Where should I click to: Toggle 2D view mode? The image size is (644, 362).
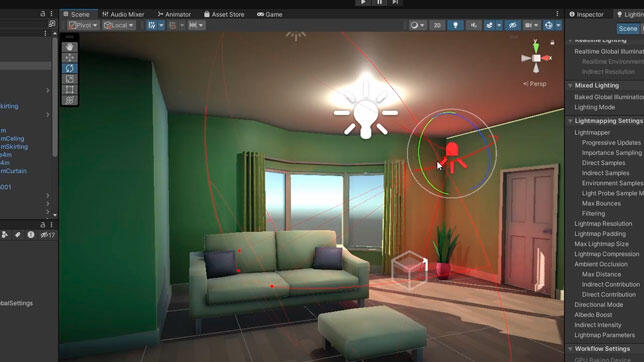point(437,25)
